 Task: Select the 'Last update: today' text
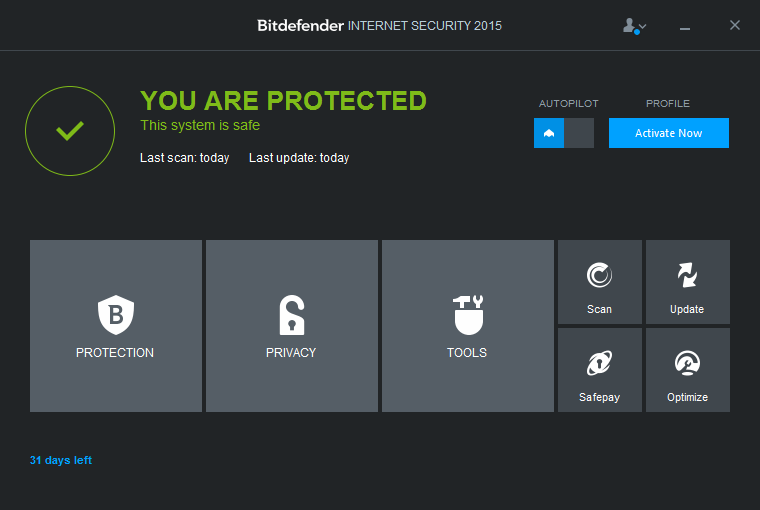(x=299, y=158)
